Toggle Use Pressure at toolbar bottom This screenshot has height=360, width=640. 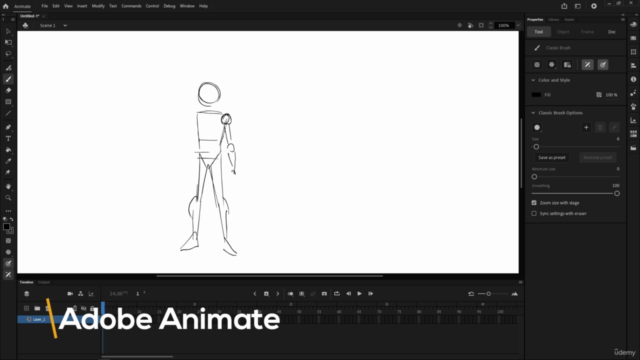pos(8,263)
